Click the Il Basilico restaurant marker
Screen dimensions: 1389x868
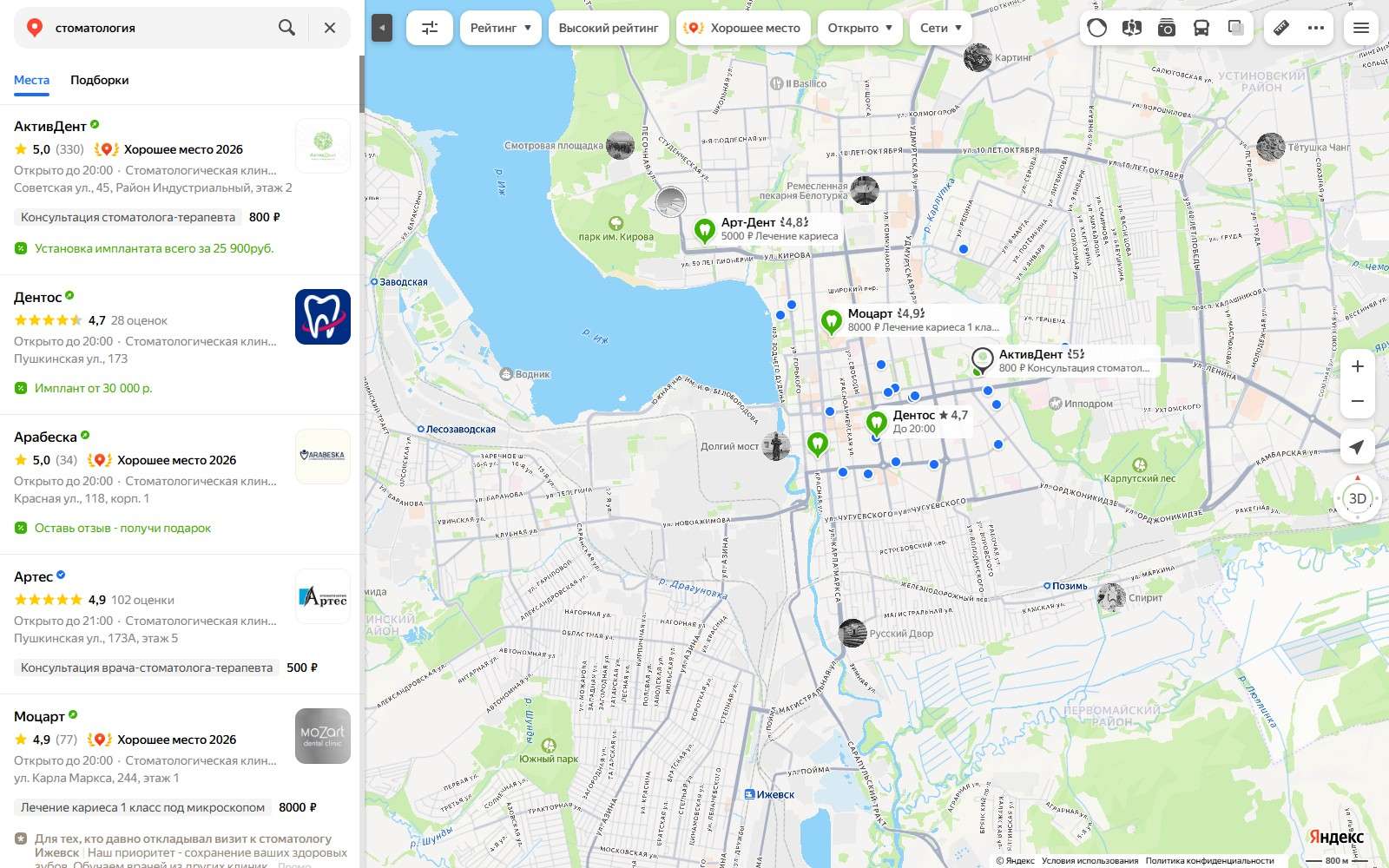777,83
